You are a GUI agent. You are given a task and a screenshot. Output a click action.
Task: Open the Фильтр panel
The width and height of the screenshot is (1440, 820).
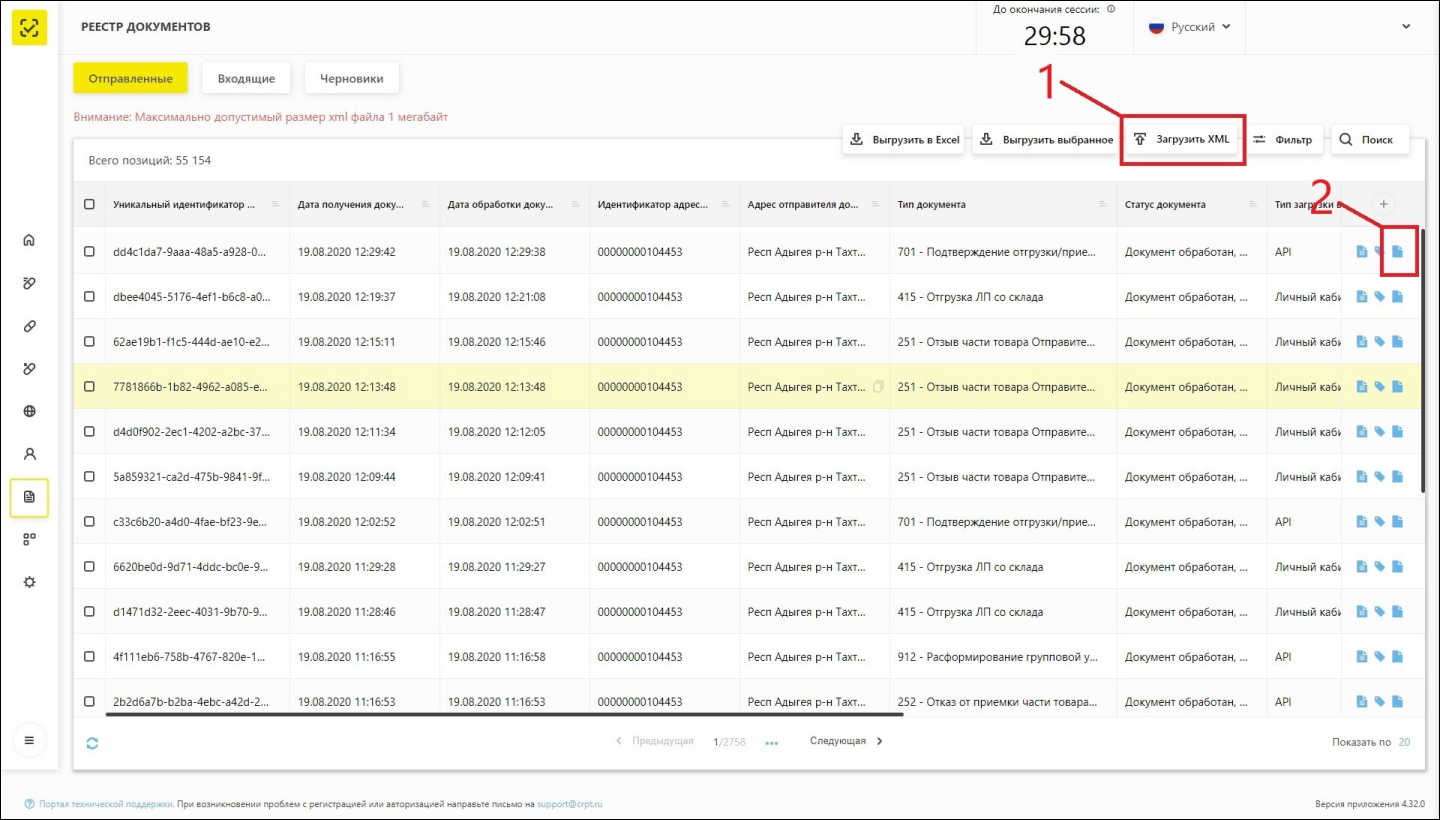coord(1283,140)
